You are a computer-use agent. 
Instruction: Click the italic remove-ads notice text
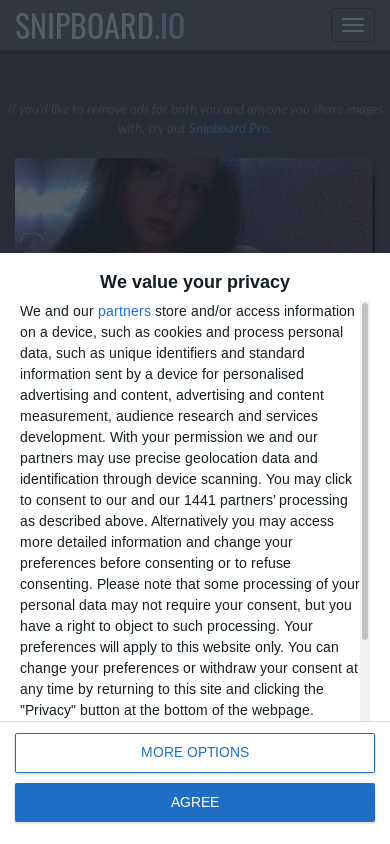point(195,119)
